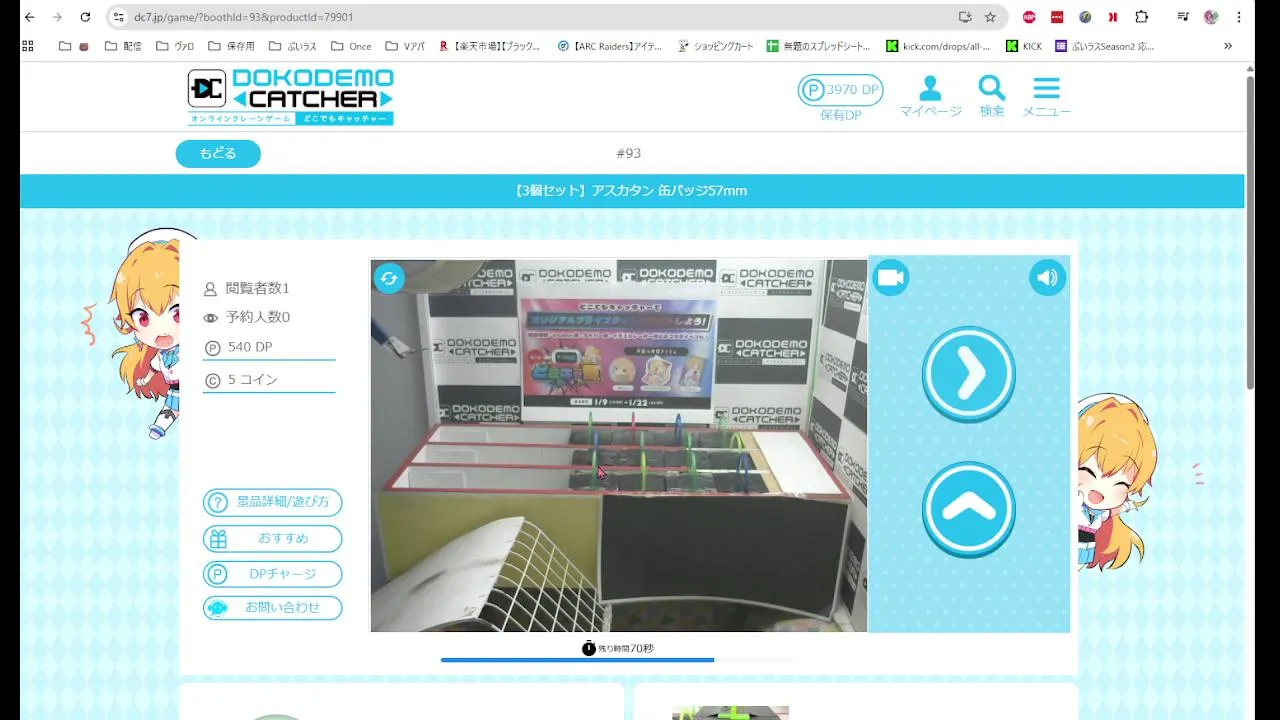Click the 3970 DP point balance
Screen dimensions: 1280x720
click(x=840, y=90)
